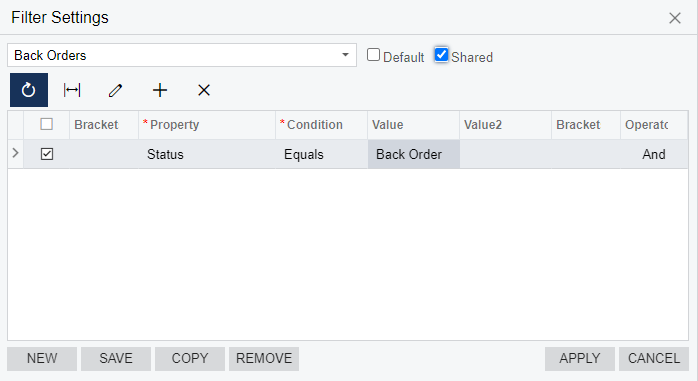The height and width of the screenshot is (381, 698).
Task: Close the Filter Settings dialog
Action: point(675,18)
